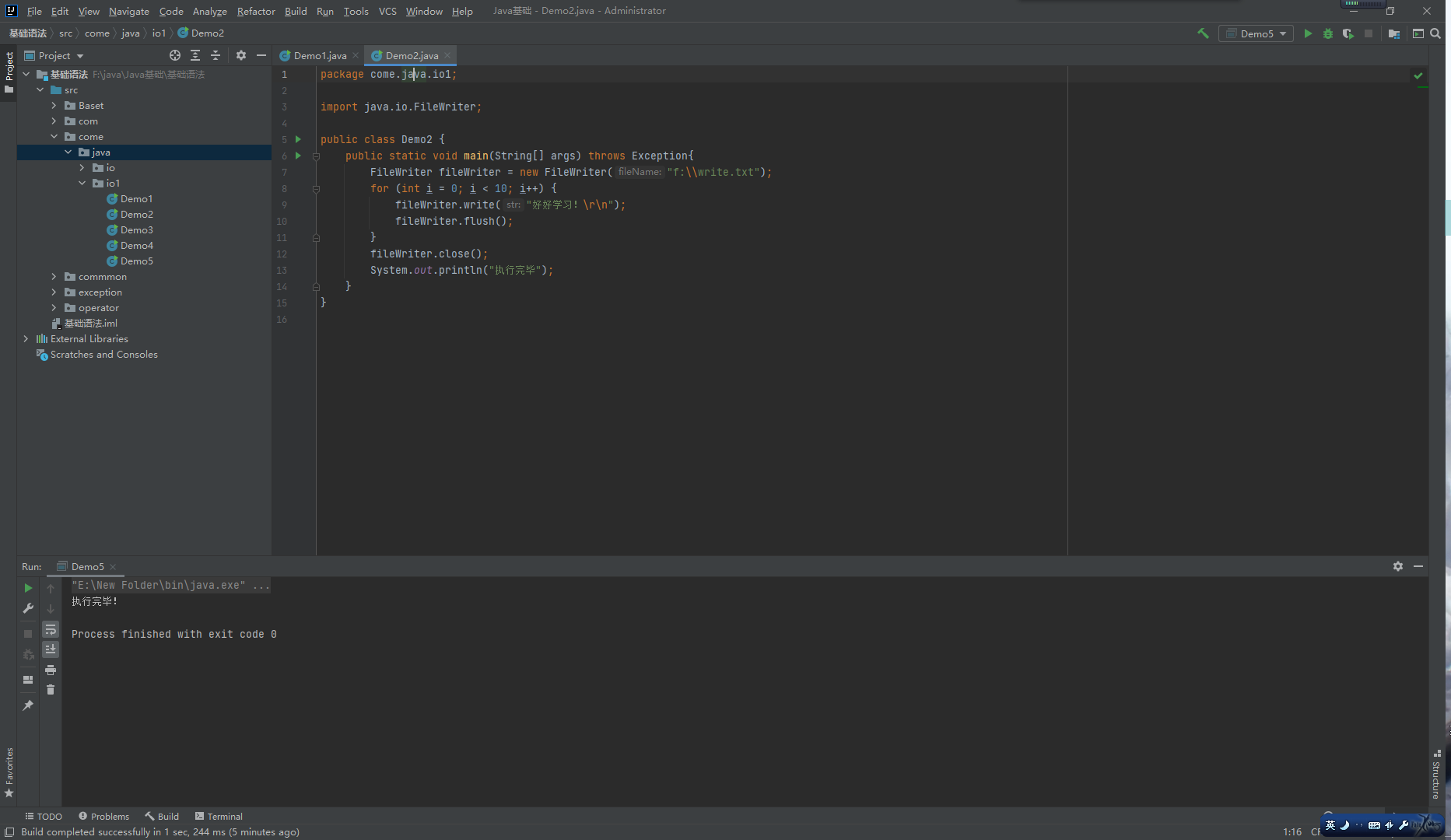Expand the io package
Image resolution: width=1451 pixels, height=840 pixels.
click(x=82, y=168)
